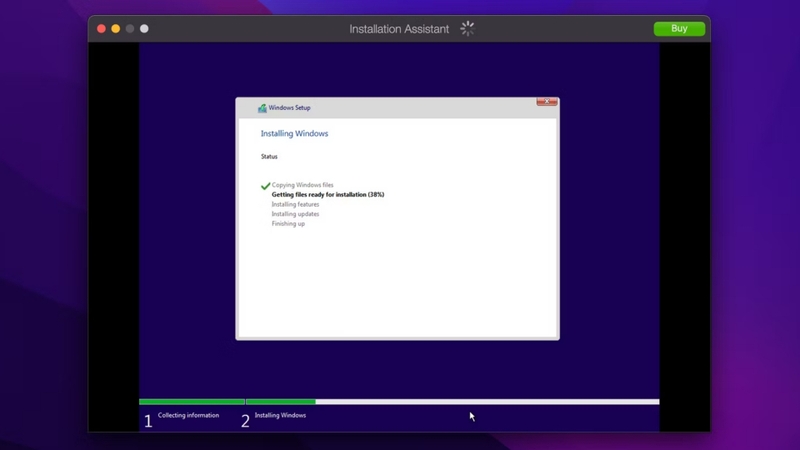800x450 pixels.
Task: Click 'Copying Windows files' status line
Action: point(303,185)
